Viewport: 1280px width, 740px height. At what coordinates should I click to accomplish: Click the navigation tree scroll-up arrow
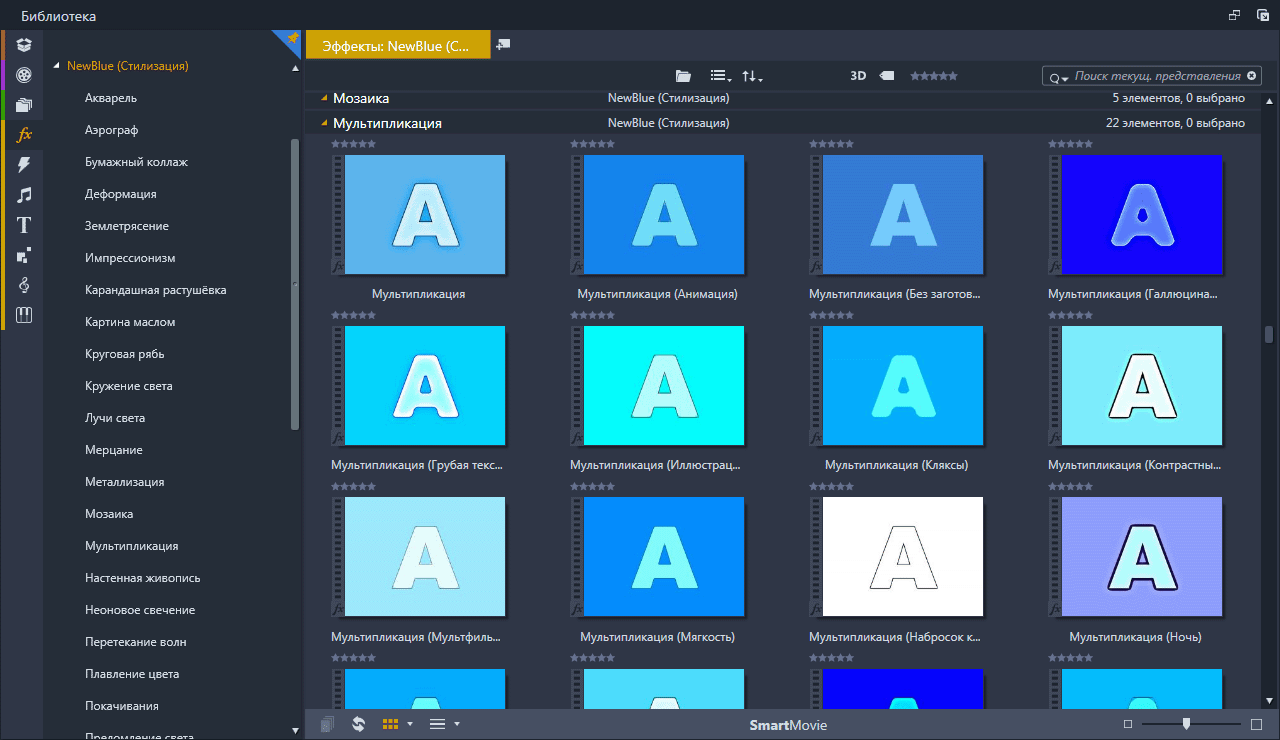(x=295, y=68)
